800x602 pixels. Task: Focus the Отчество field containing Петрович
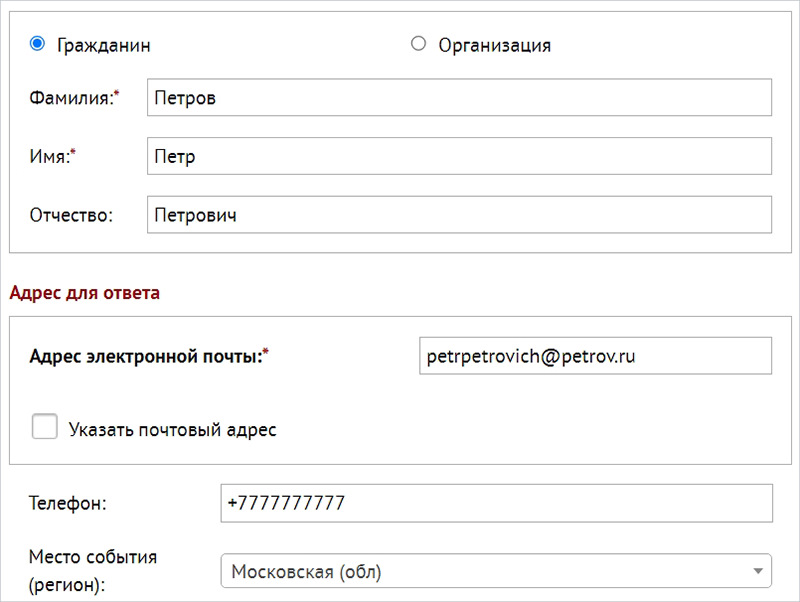tap(459, 215)
